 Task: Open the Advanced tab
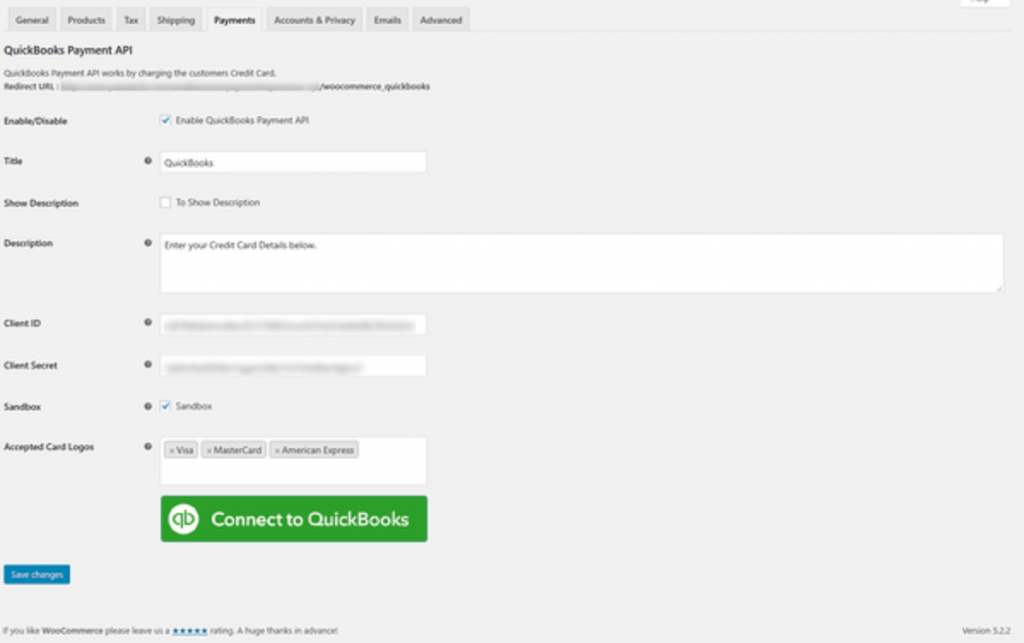click(x=441, y=20)
